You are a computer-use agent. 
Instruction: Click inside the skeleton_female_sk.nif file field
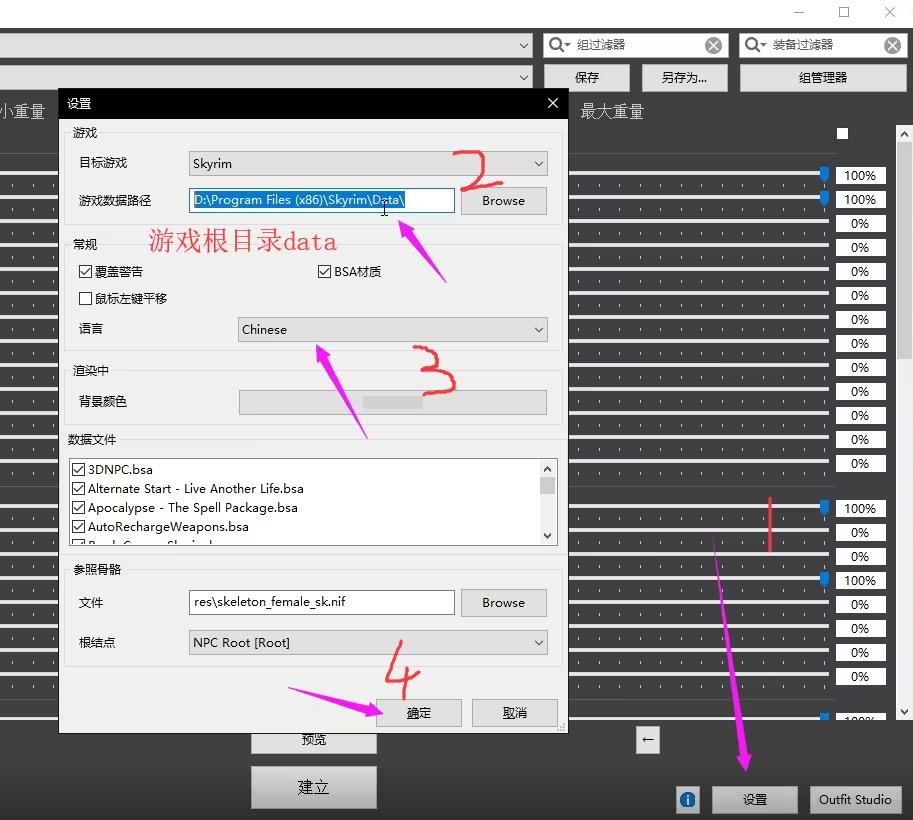click(320, 602)
